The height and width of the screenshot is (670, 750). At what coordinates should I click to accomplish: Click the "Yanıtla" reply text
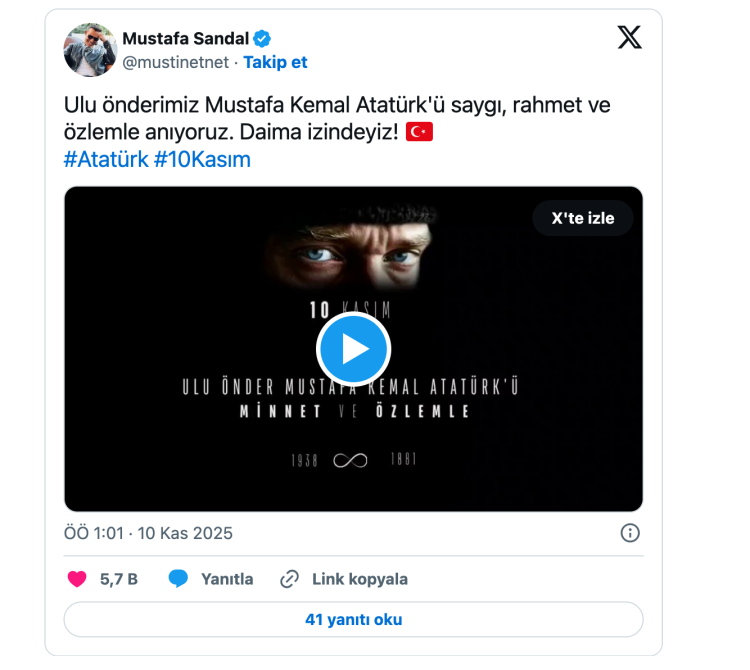(227, 579)
